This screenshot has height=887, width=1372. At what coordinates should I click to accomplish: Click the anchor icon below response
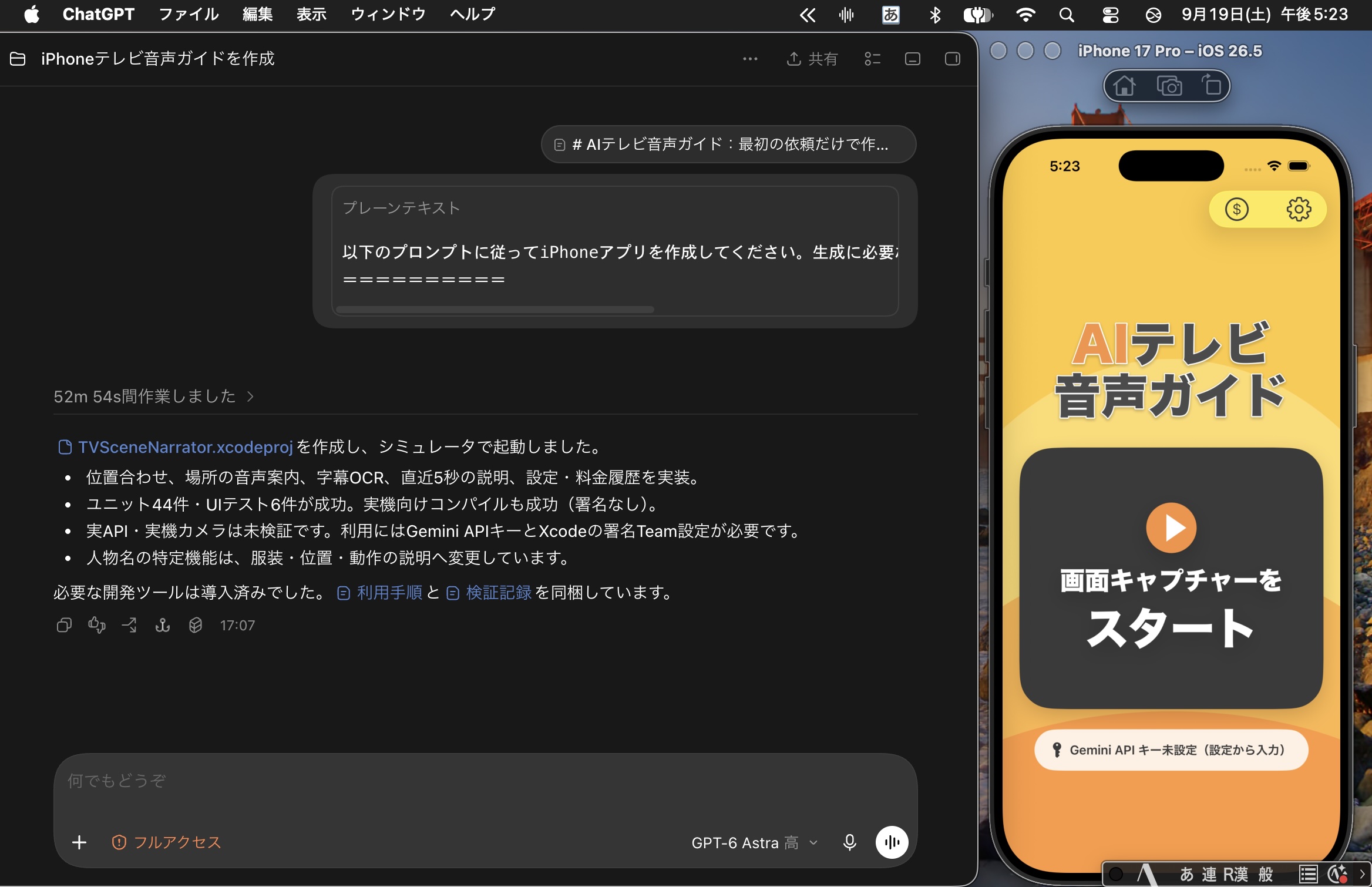163,625
